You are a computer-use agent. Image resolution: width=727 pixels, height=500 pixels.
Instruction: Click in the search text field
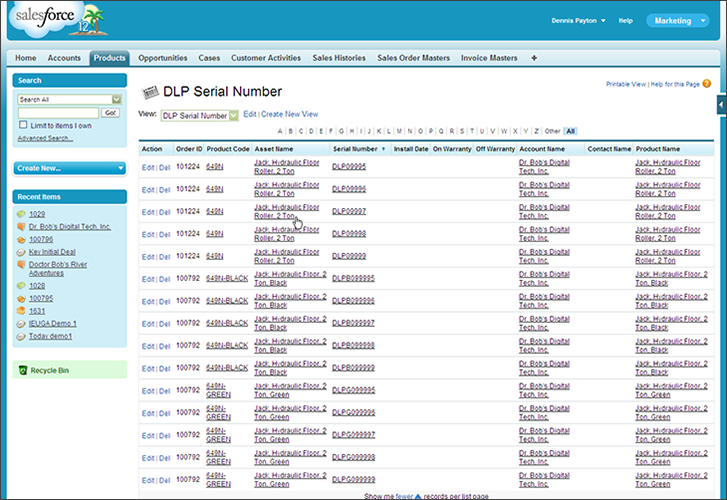(x=58, y=113)
